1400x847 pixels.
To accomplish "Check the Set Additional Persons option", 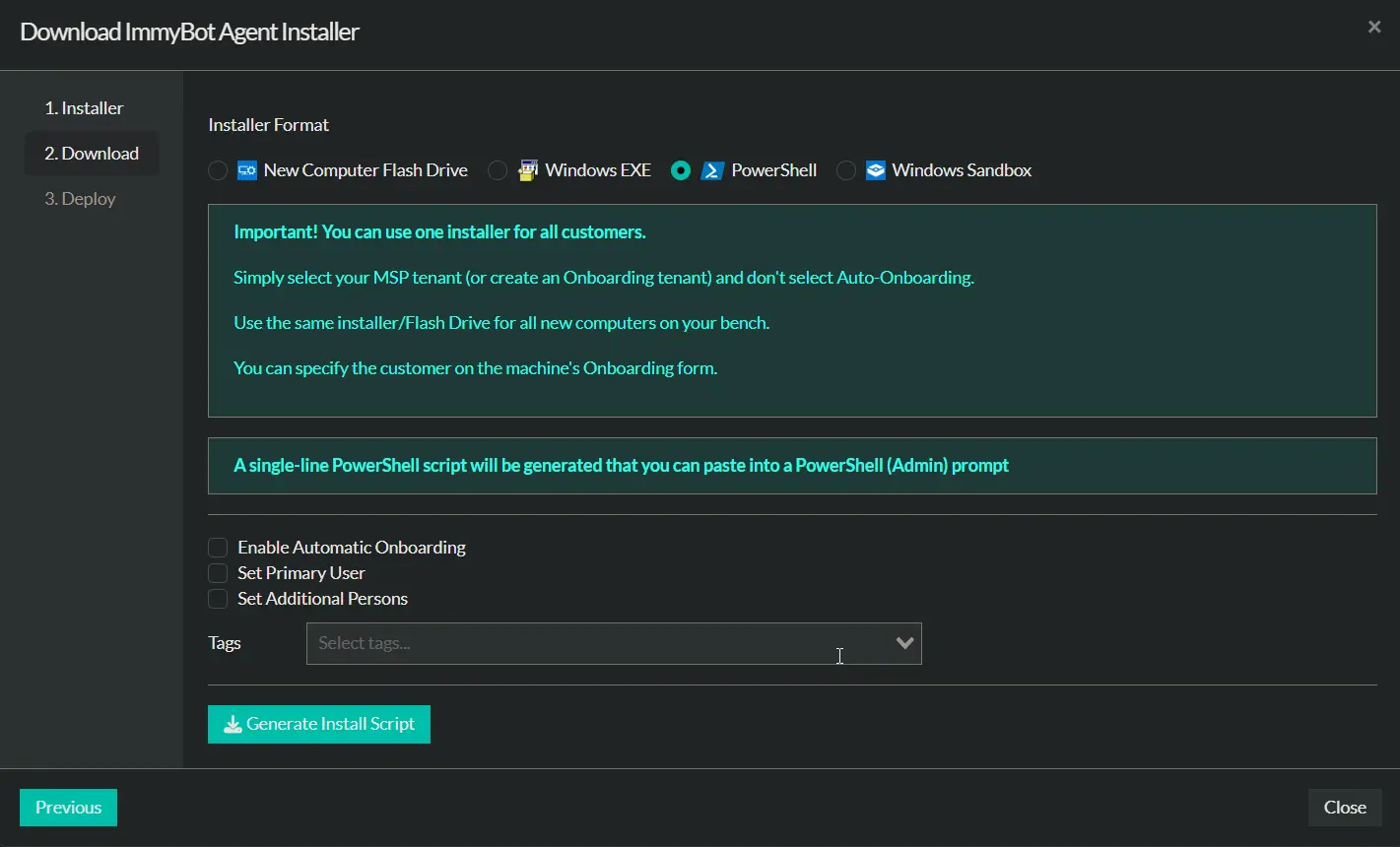I will point(218,599).
